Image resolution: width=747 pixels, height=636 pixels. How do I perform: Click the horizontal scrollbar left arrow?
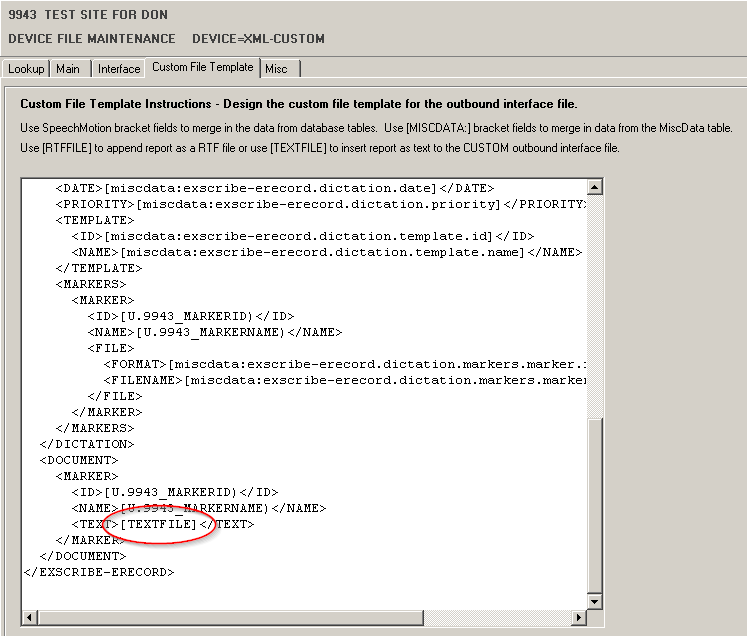click(x=29, y=617)
